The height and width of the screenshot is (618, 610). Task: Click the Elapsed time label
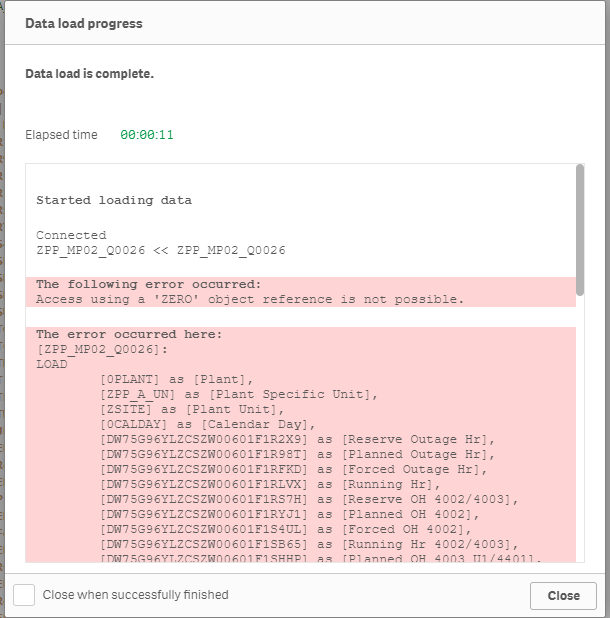pyautogui.click(x=62, y=134)
